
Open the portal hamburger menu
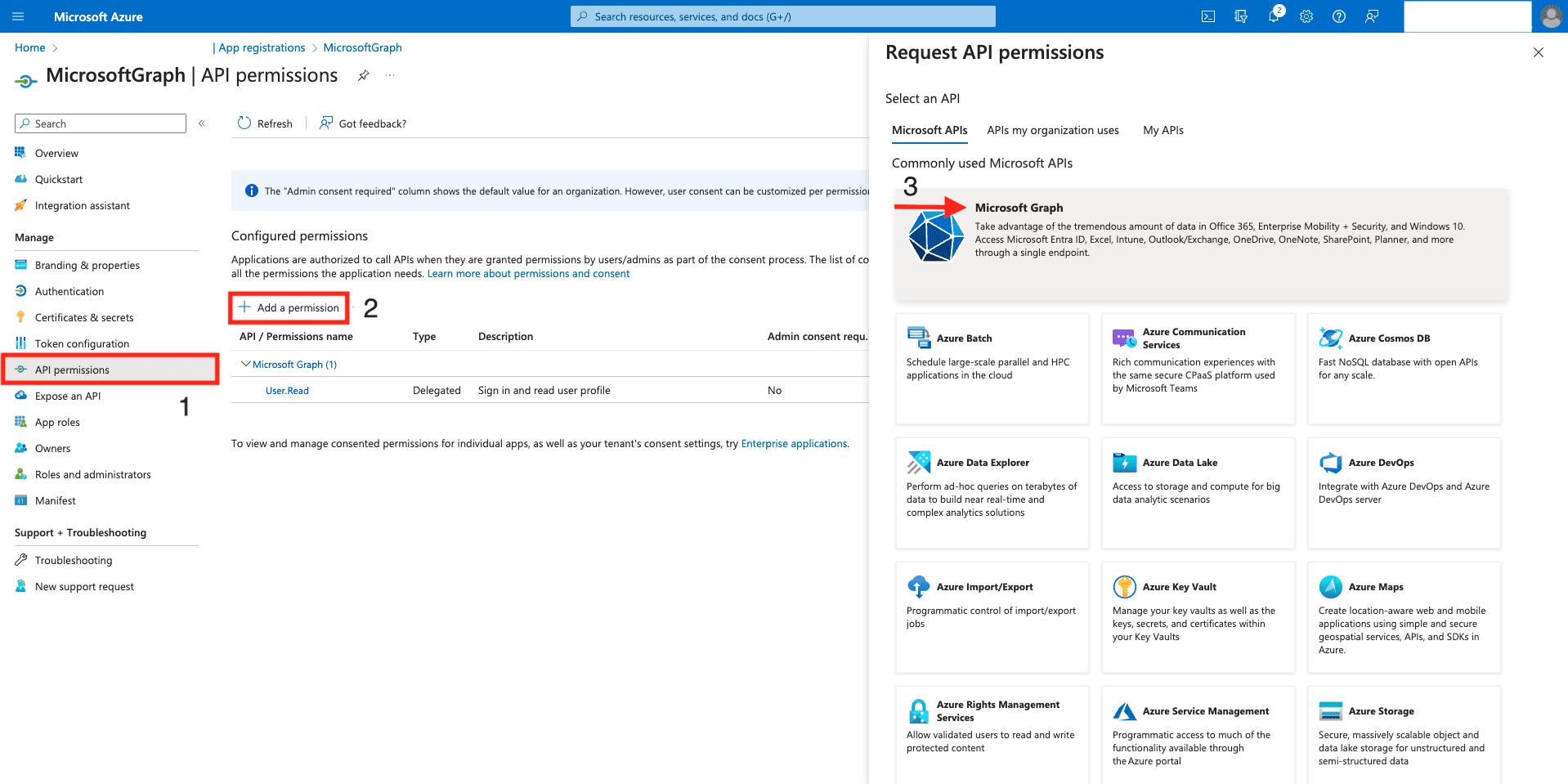pyautogui.click(x=17, y=16)
